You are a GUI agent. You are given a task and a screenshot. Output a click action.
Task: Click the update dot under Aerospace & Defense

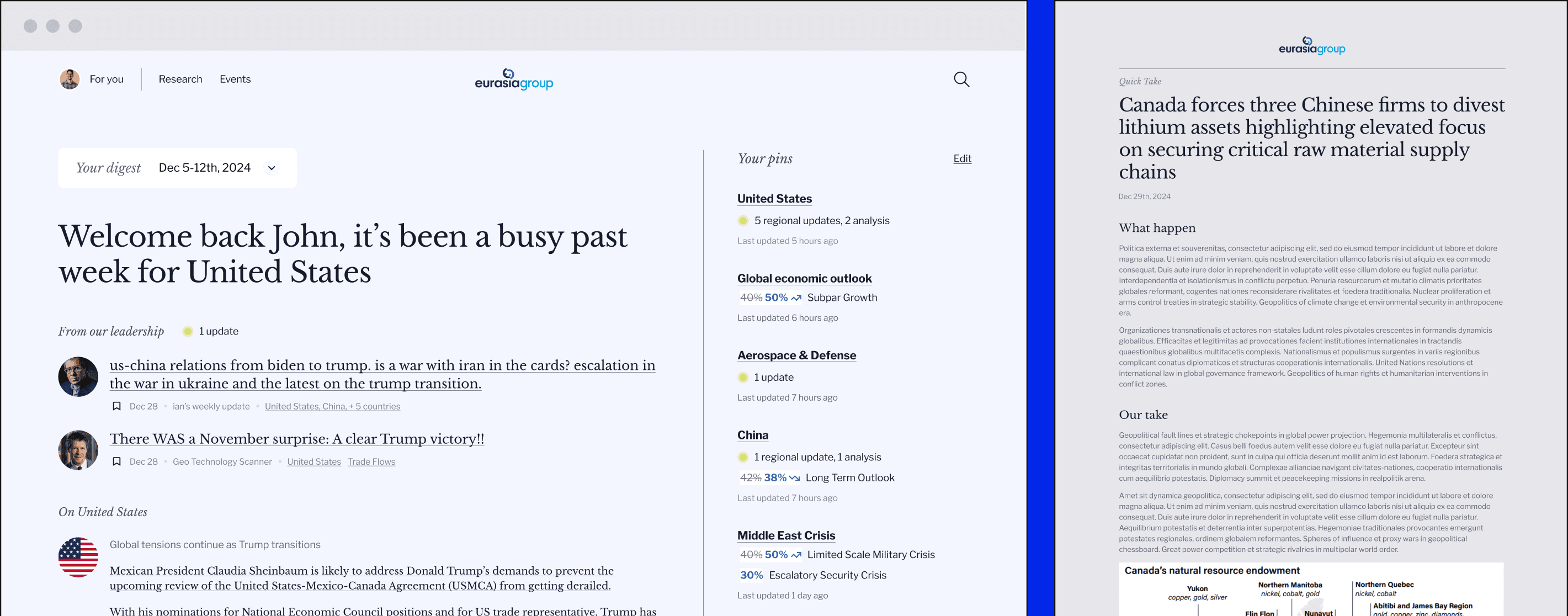click(x=743, y=378)
